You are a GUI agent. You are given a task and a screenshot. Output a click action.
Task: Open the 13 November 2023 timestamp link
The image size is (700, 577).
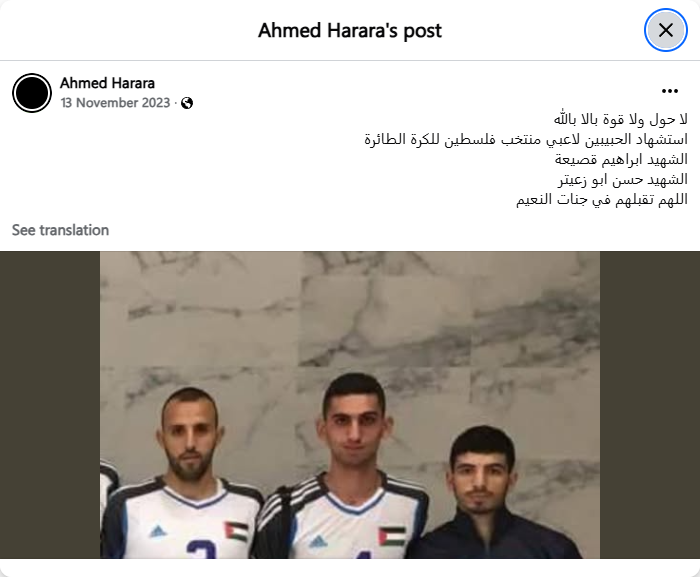click(115, 103)
